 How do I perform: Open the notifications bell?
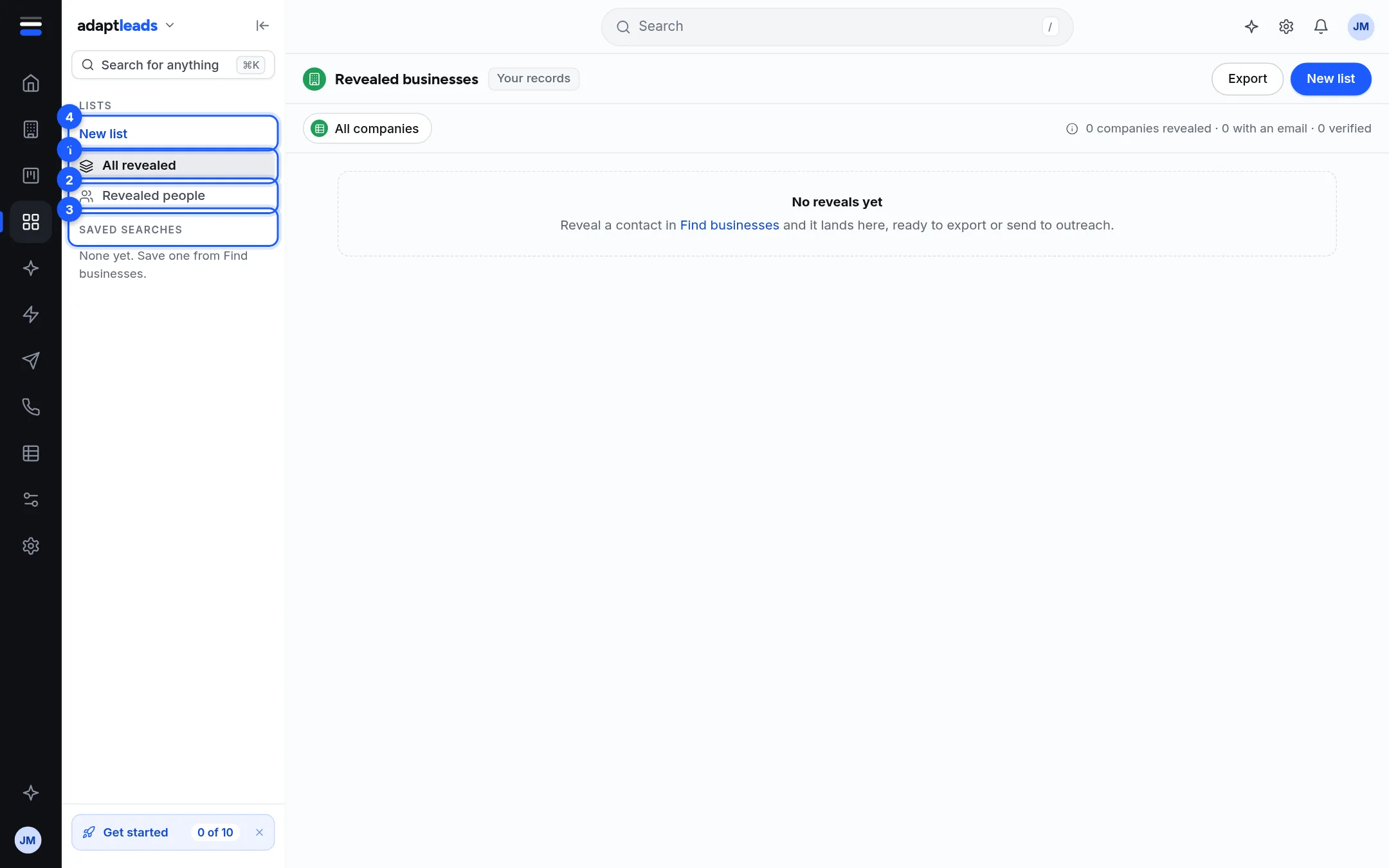click(x=1321, y=26)
